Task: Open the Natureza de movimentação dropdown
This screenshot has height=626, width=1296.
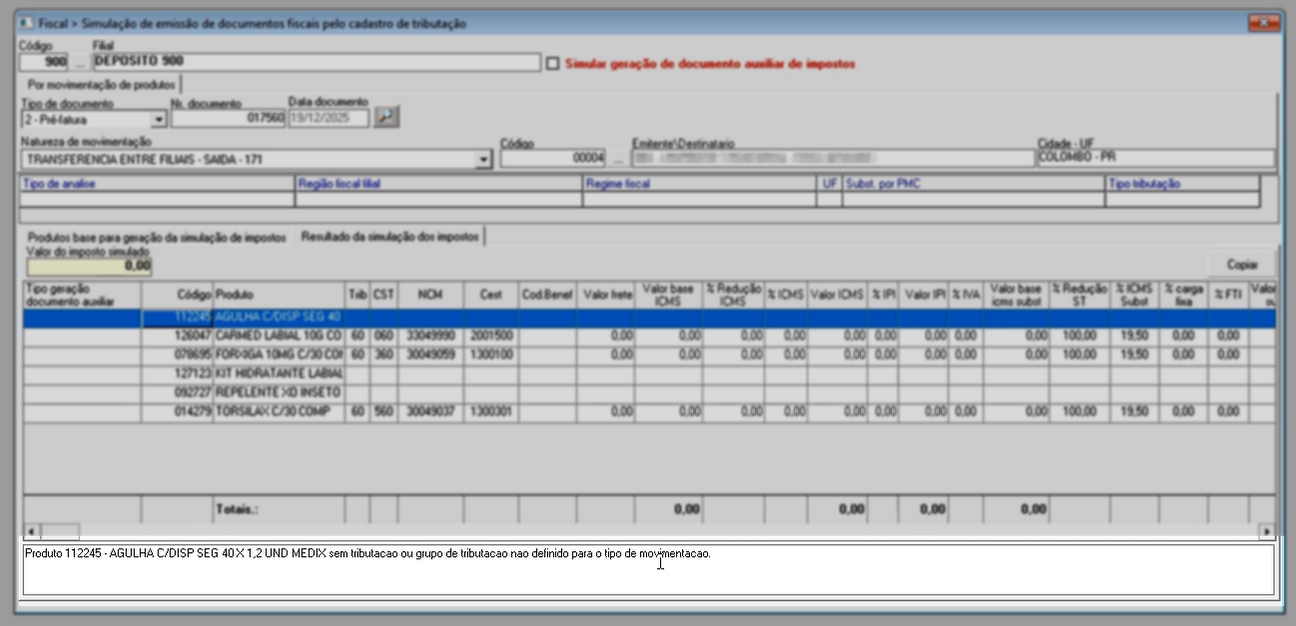Action: 484,159
